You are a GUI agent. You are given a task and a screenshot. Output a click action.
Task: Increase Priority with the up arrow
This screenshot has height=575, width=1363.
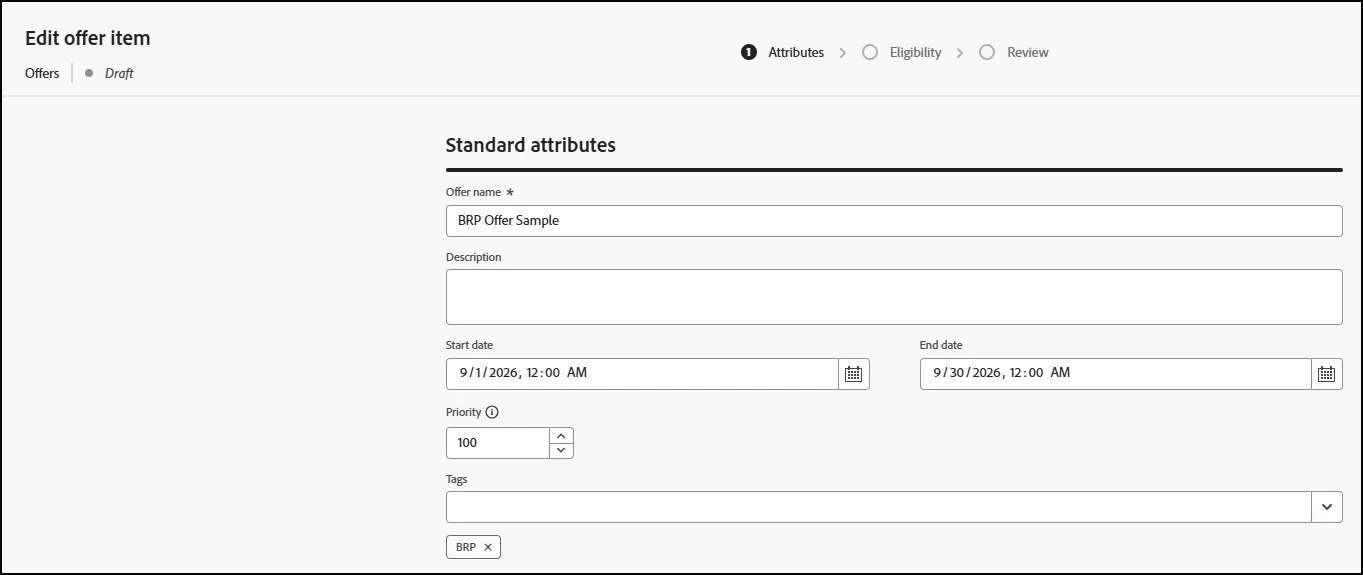pyautogui.click(x=561, y=435)
